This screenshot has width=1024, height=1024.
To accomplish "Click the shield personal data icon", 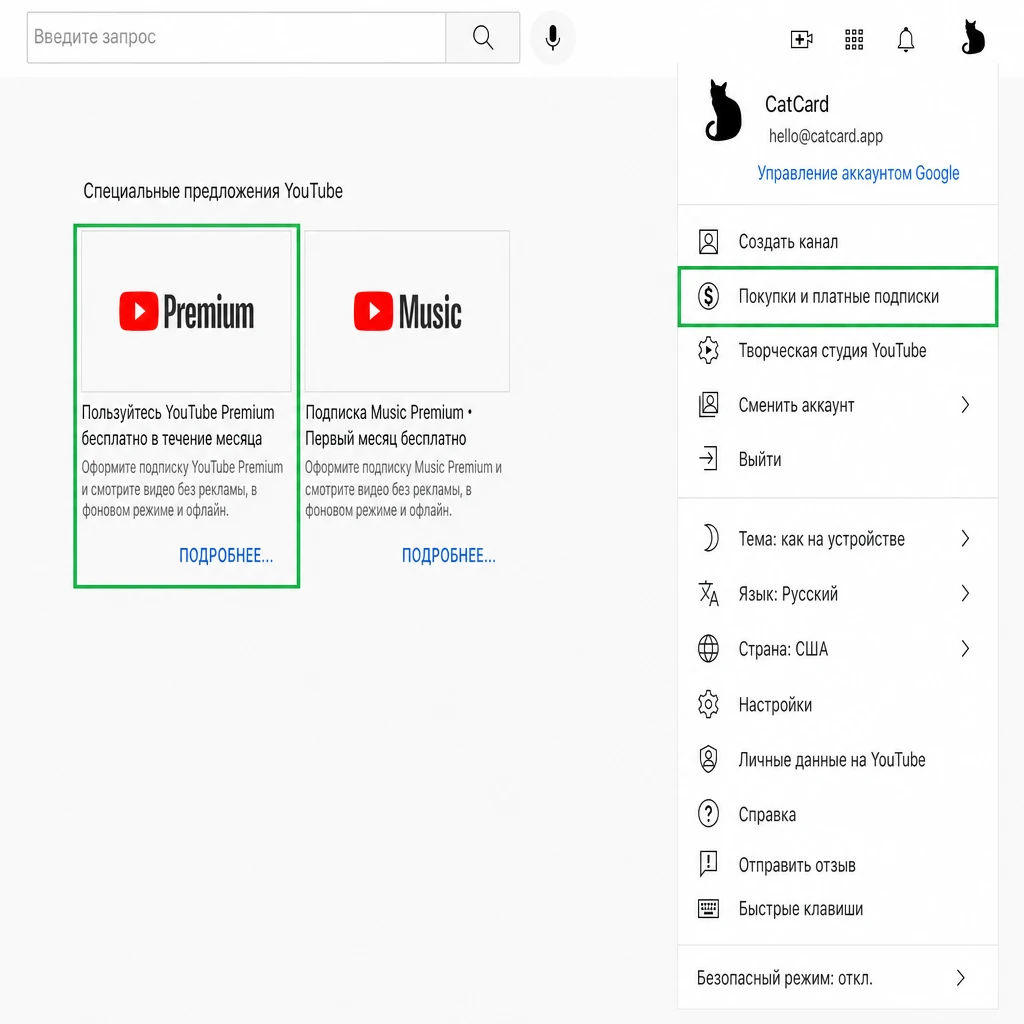I will coord(709,760).
